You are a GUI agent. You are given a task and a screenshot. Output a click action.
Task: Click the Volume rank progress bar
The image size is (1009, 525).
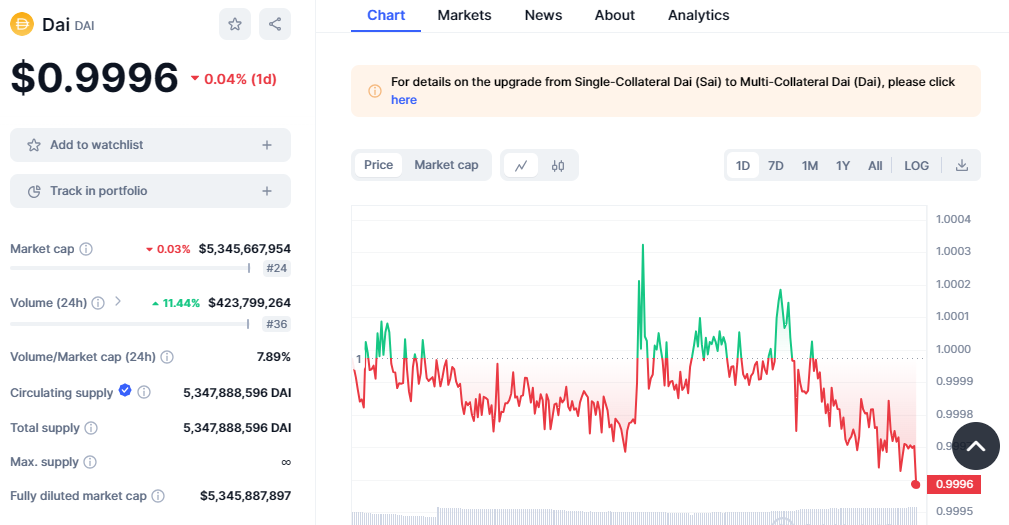click(x=130, y=324)
